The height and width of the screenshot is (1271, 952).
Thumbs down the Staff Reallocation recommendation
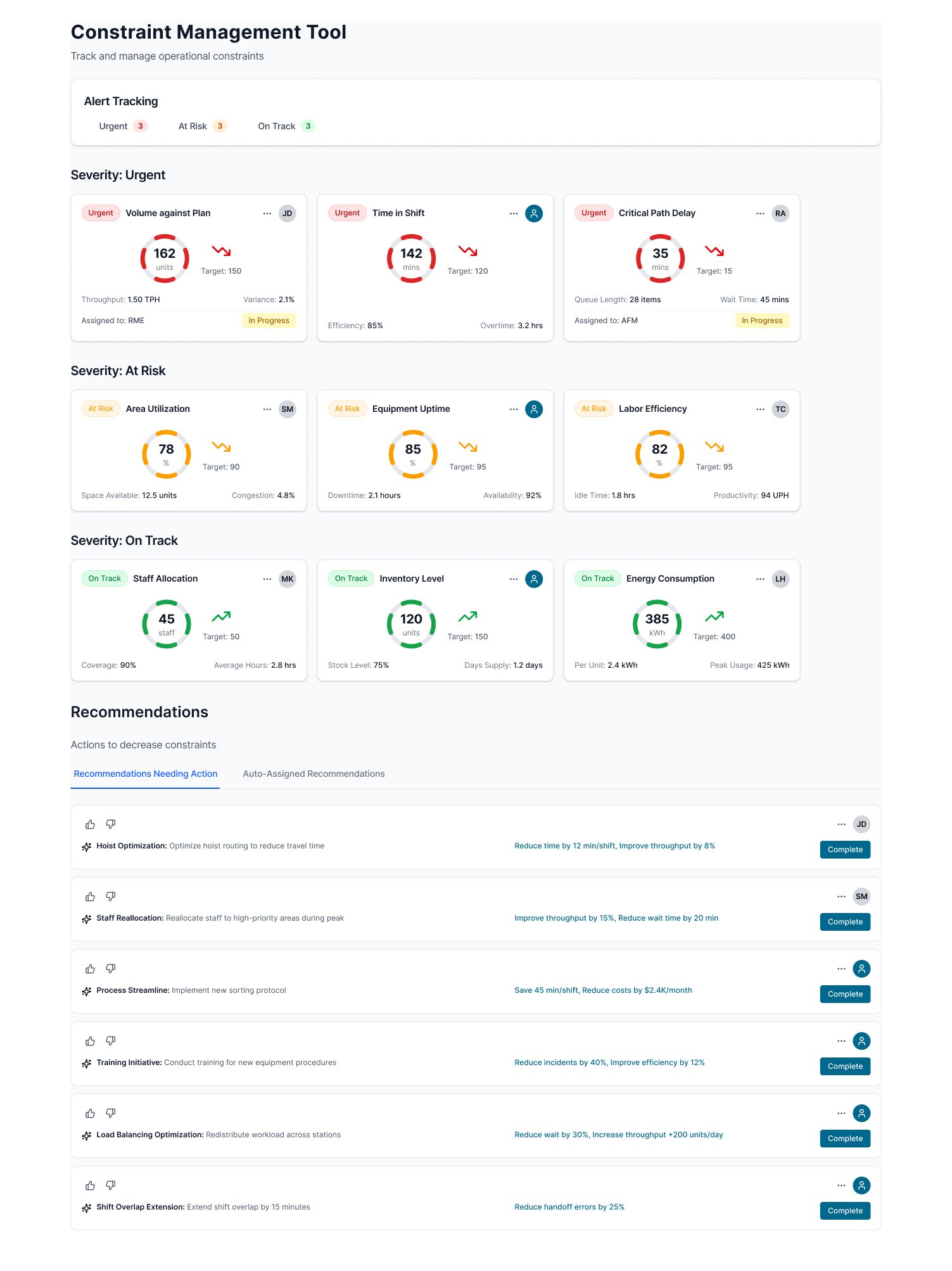(x=111, y=897)
